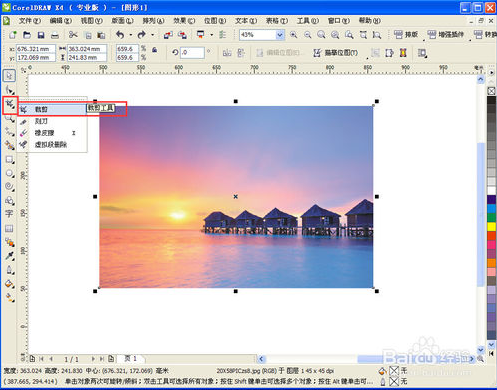Pick the yellow palette swatch
Screen dimensions: 497x390
[491, 227]
